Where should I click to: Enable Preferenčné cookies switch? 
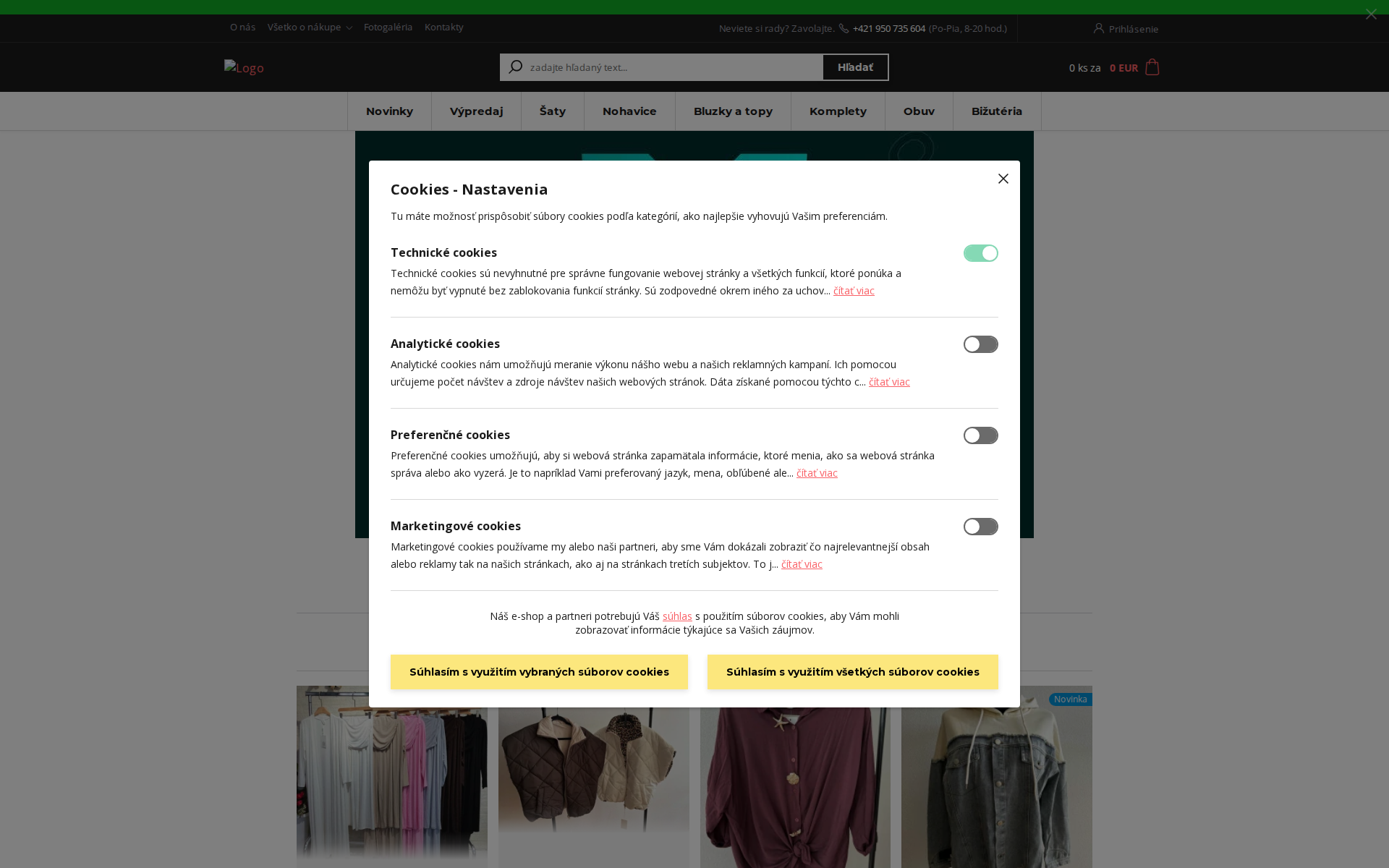[x=980, y=435]
